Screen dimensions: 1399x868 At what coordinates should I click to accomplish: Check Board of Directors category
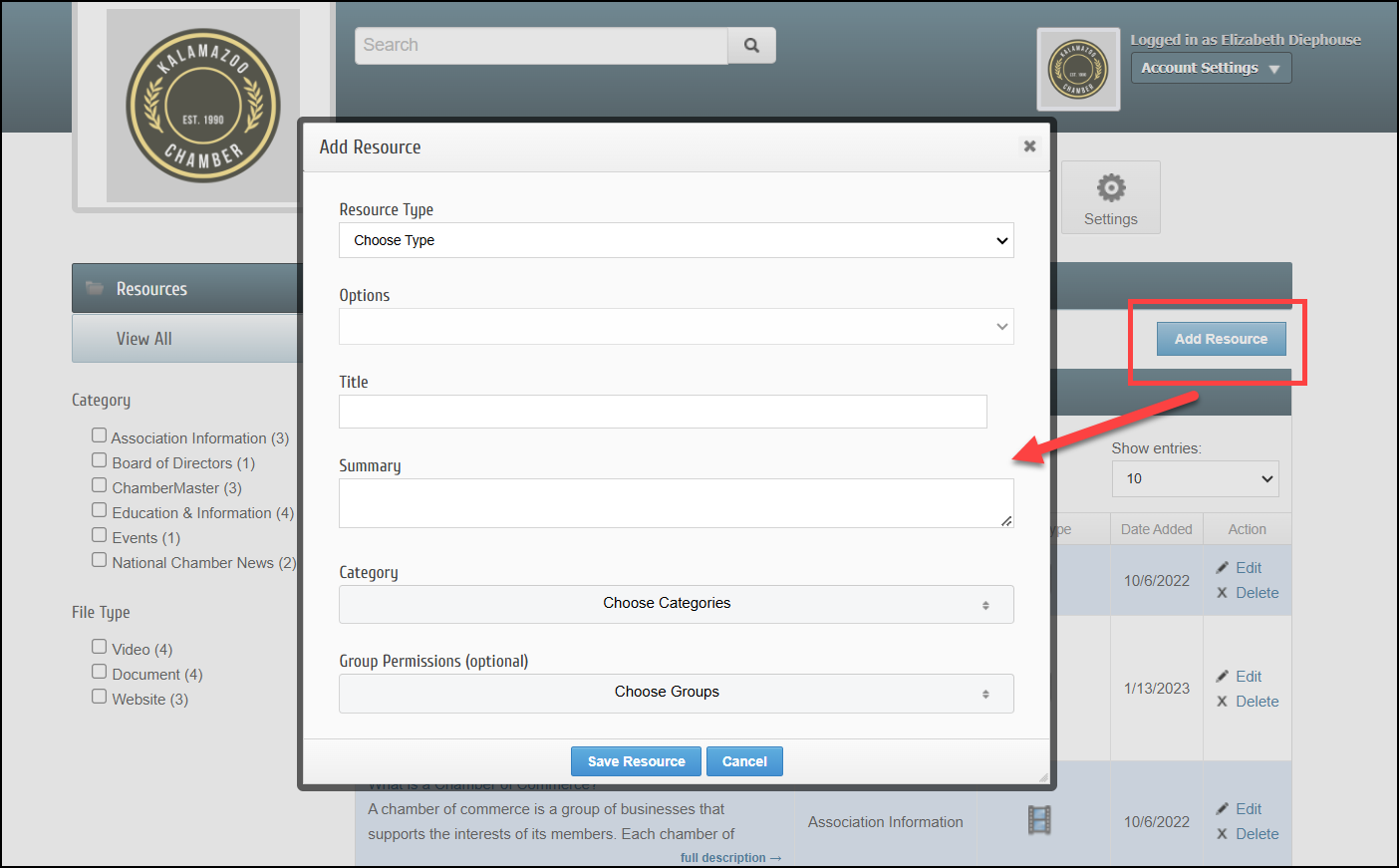99,460
